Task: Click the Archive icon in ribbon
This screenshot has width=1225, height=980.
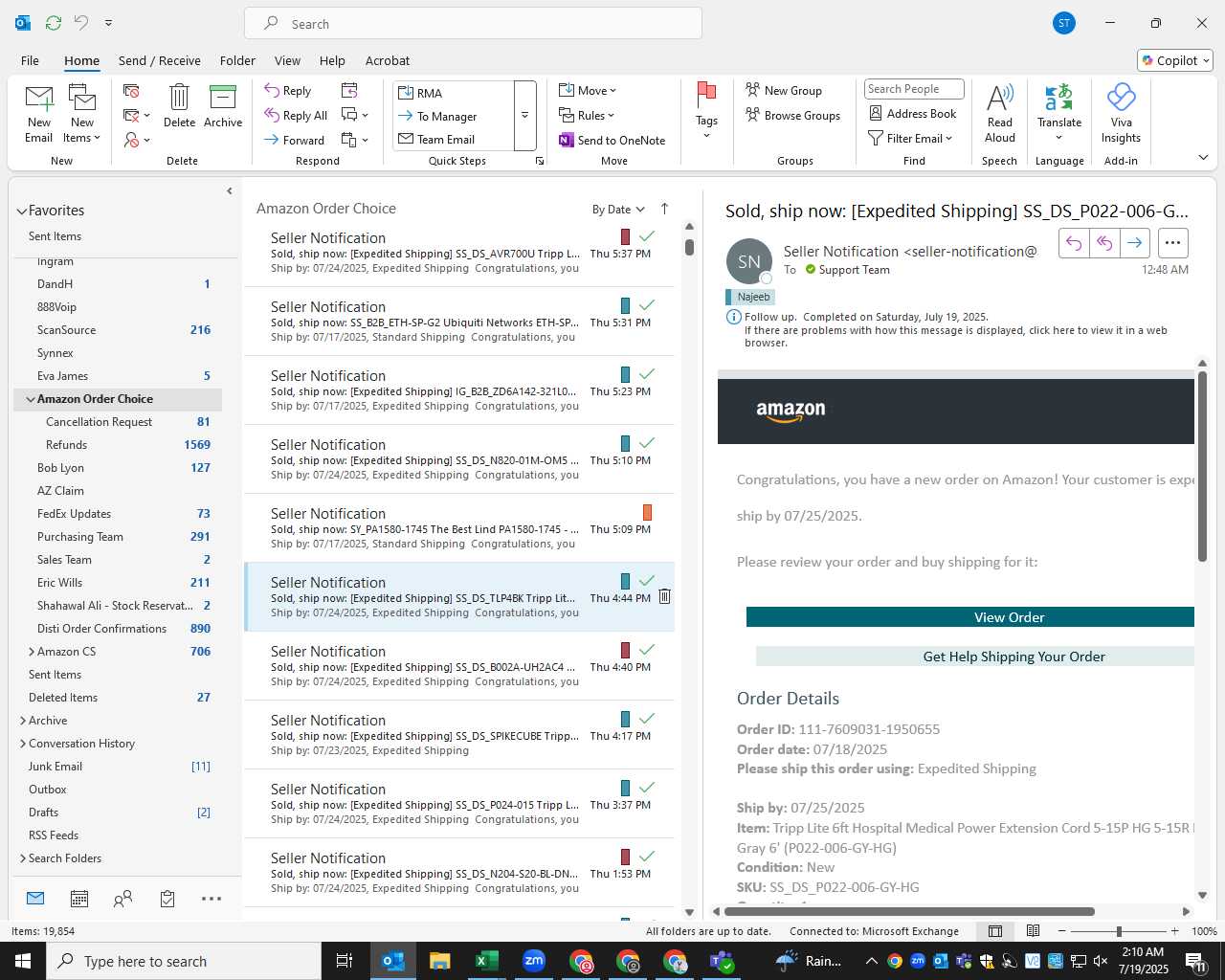Action: point(223,97)
